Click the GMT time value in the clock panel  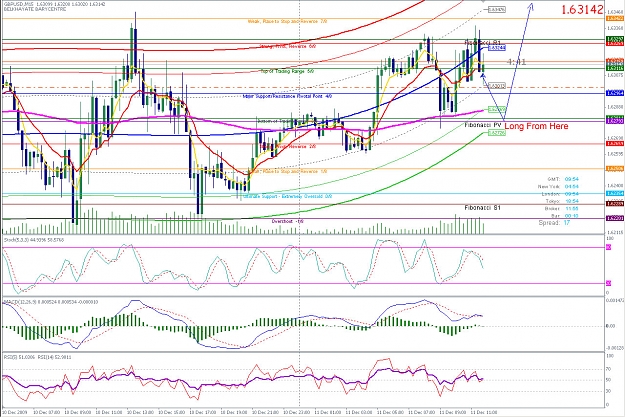click(x=572, y=179)
